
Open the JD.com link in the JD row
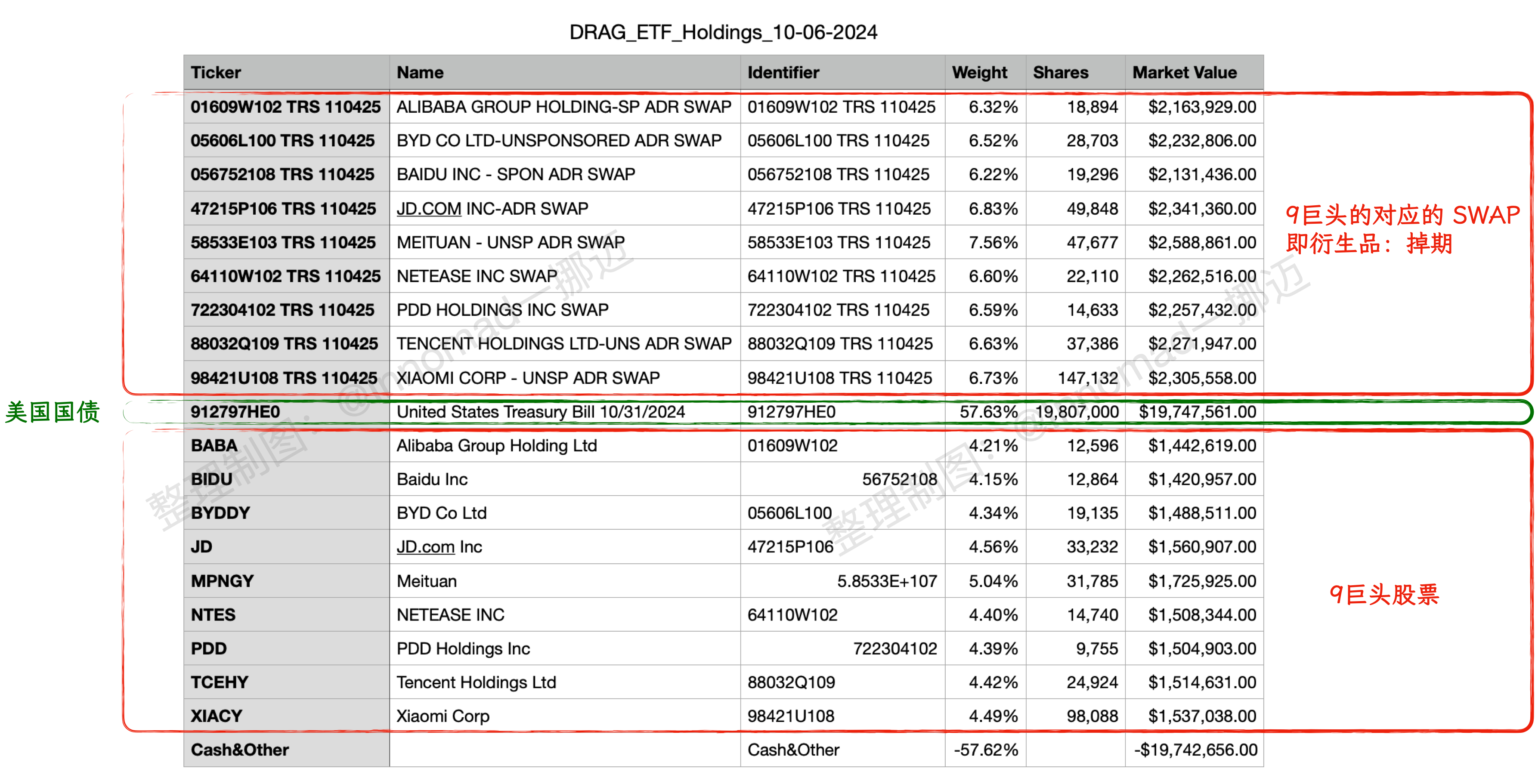pos(425,547)
